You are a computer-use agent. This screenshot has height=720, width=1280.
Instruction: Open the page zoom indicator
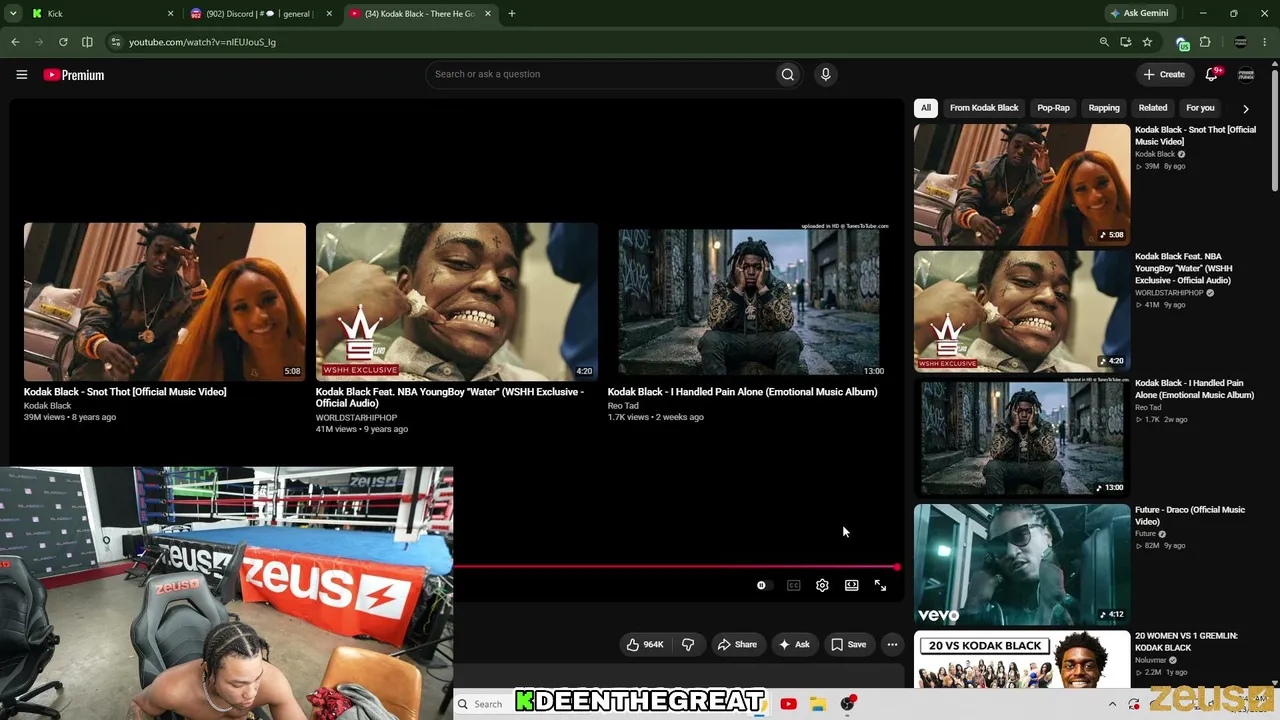[x=1104, y=42]
